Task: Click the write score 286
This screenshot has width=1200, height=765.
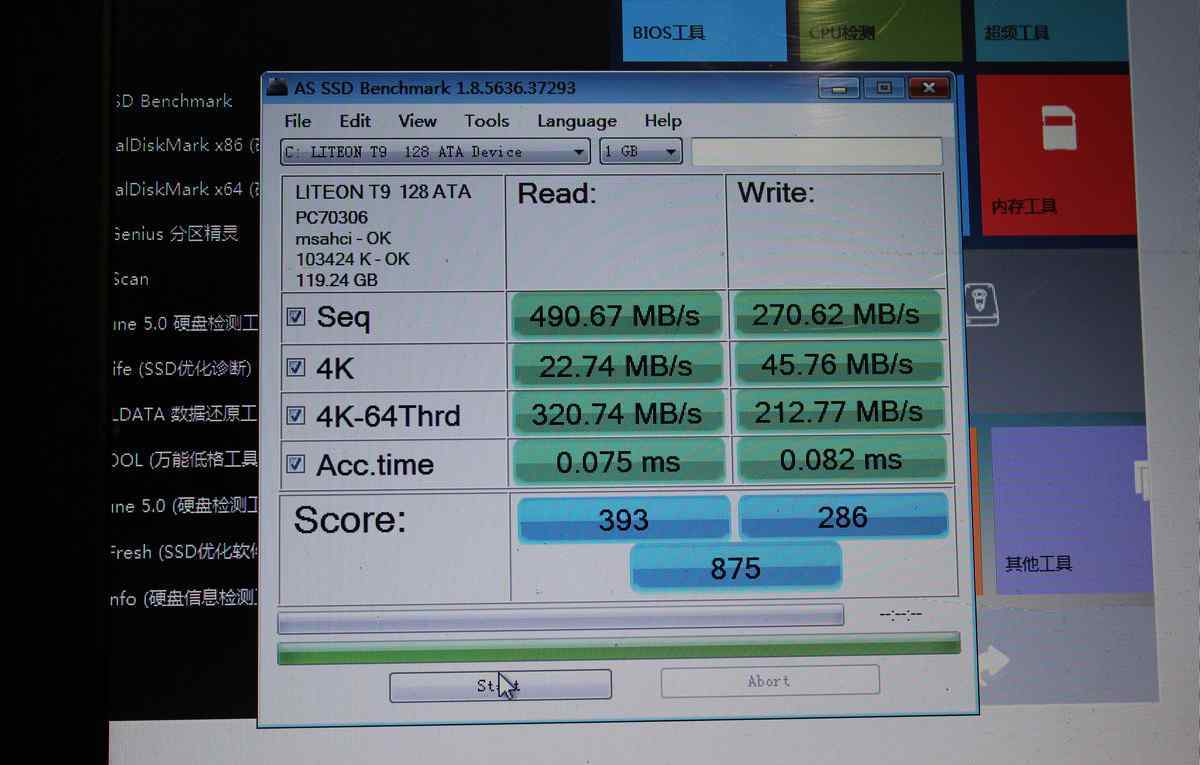Action: (843, 516)
